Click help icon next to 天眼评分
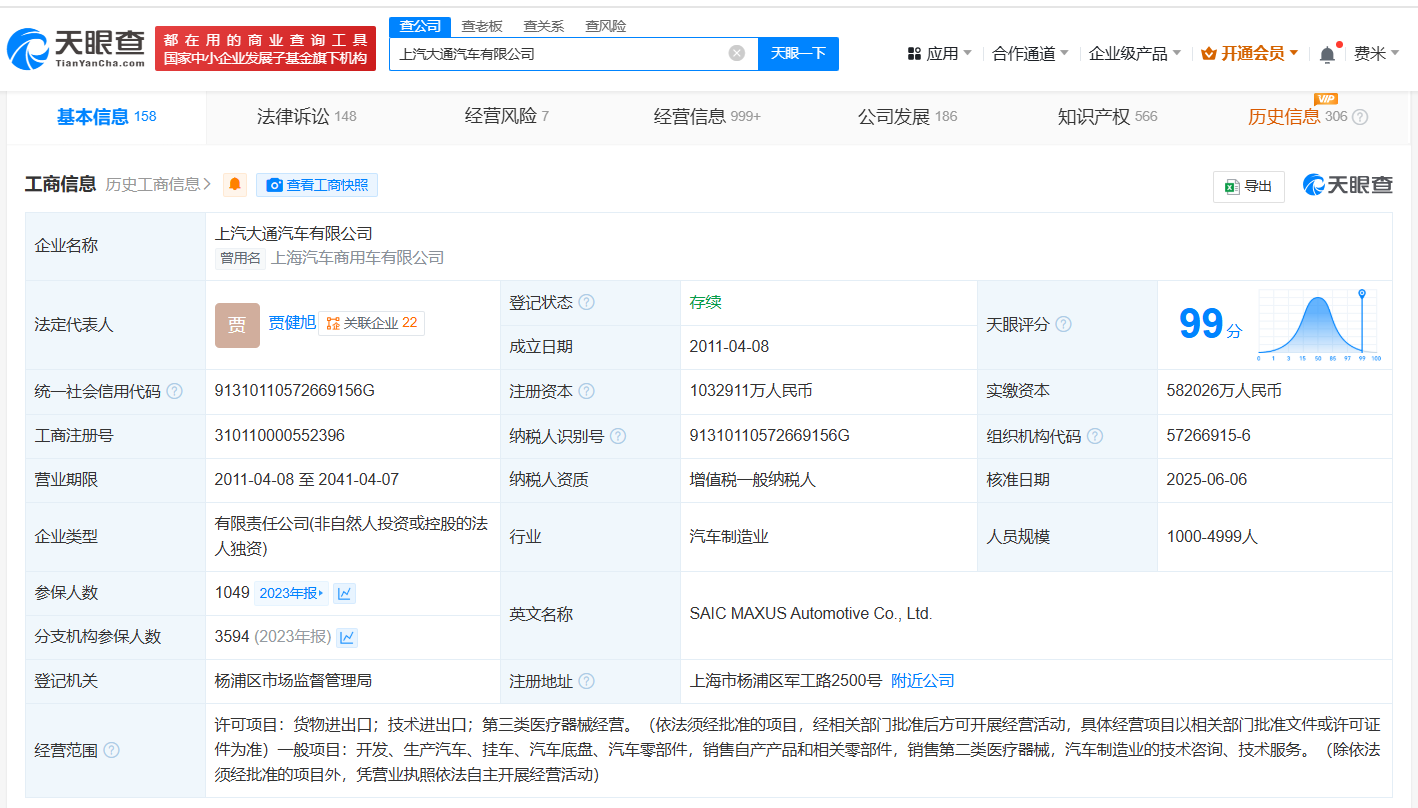This screenshot has height=808, width=1418. click(x=1064, y=324)
